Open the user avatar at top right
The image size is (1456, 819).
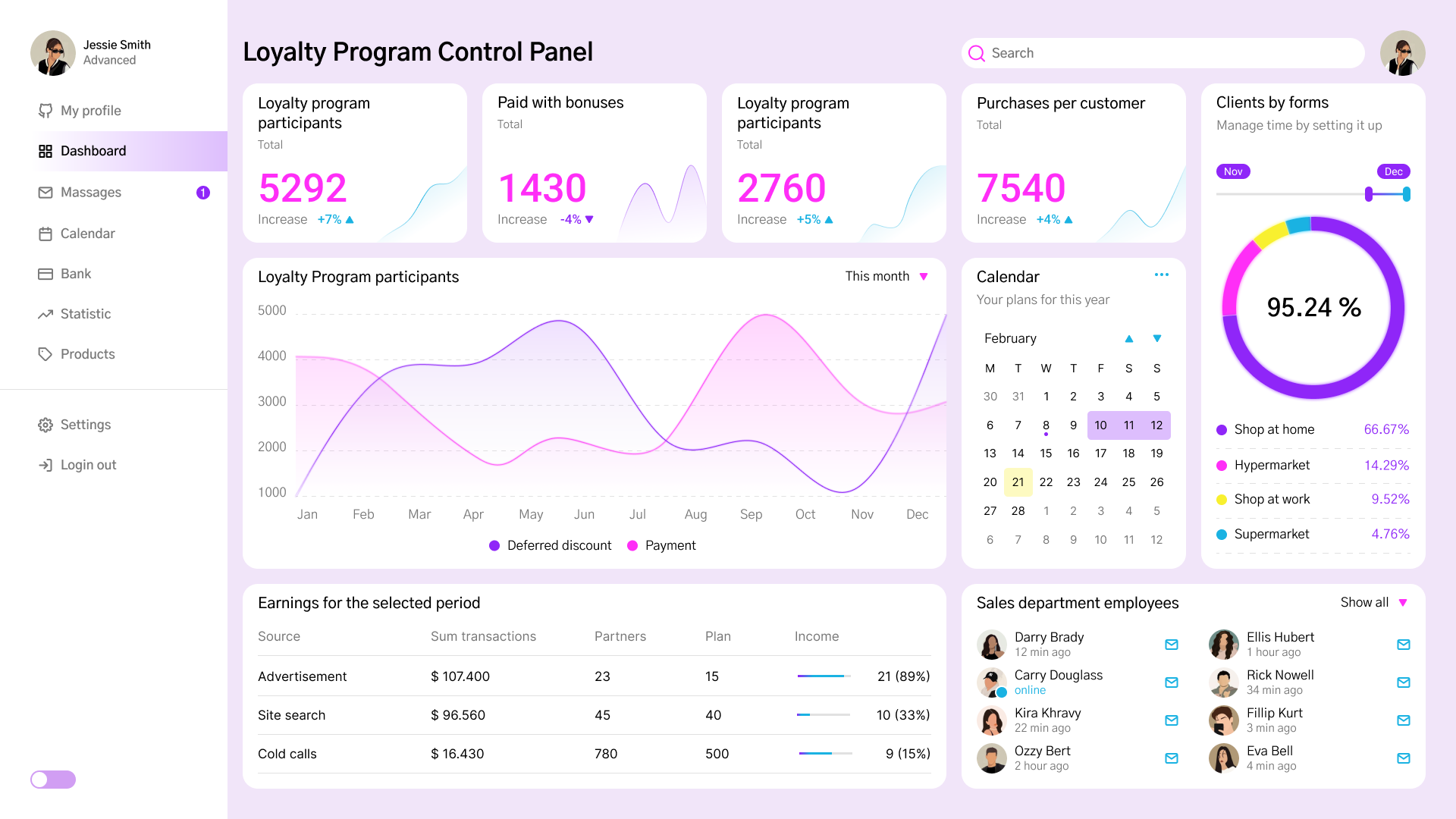pos(1403,53)
